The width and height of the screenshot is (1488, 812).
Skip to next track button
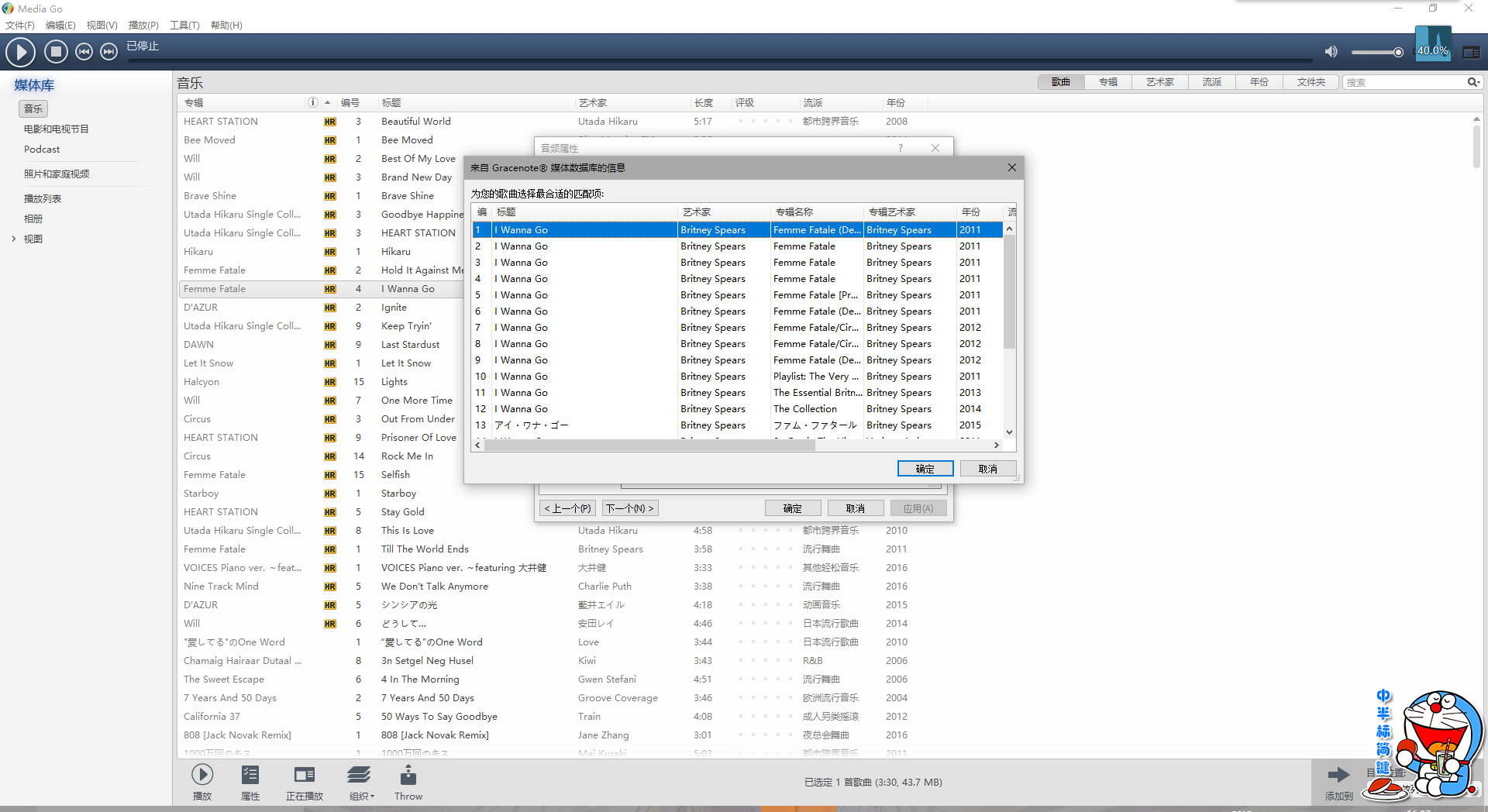(x=109, y=52)
